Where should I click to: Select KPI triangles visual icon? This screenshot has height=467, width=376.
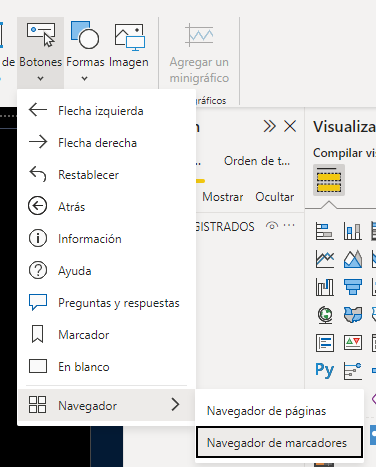click(353, 343)
